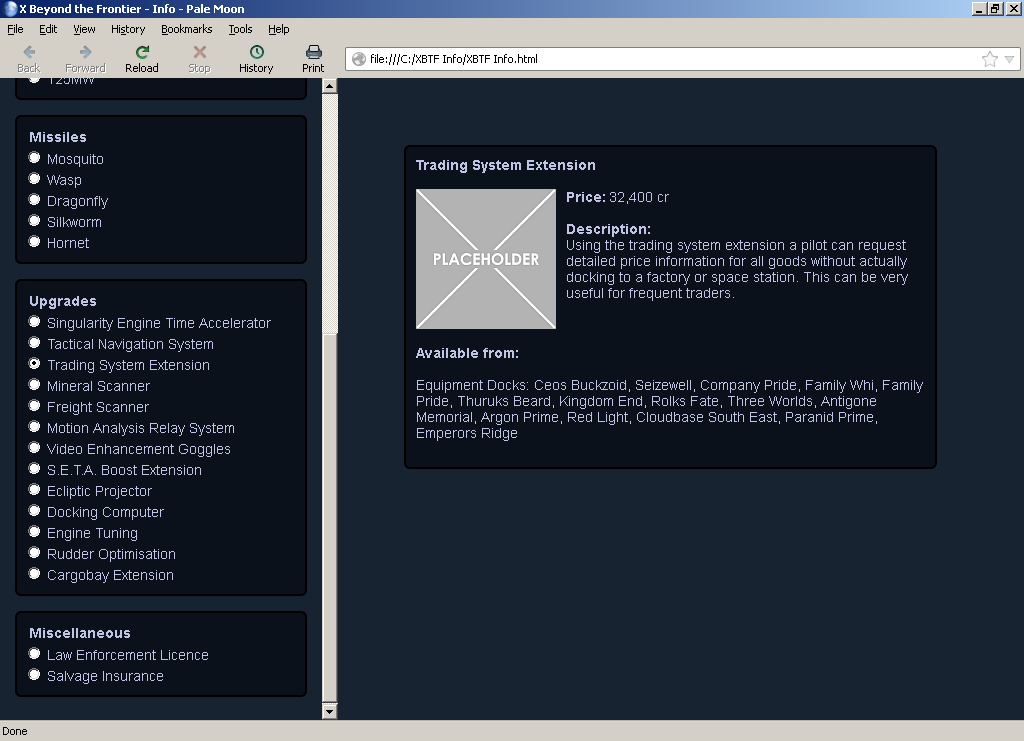Pick the S.E.T.A. Boost Extension option
This screenshot has height=741, width=1024.
pos(35,468)
